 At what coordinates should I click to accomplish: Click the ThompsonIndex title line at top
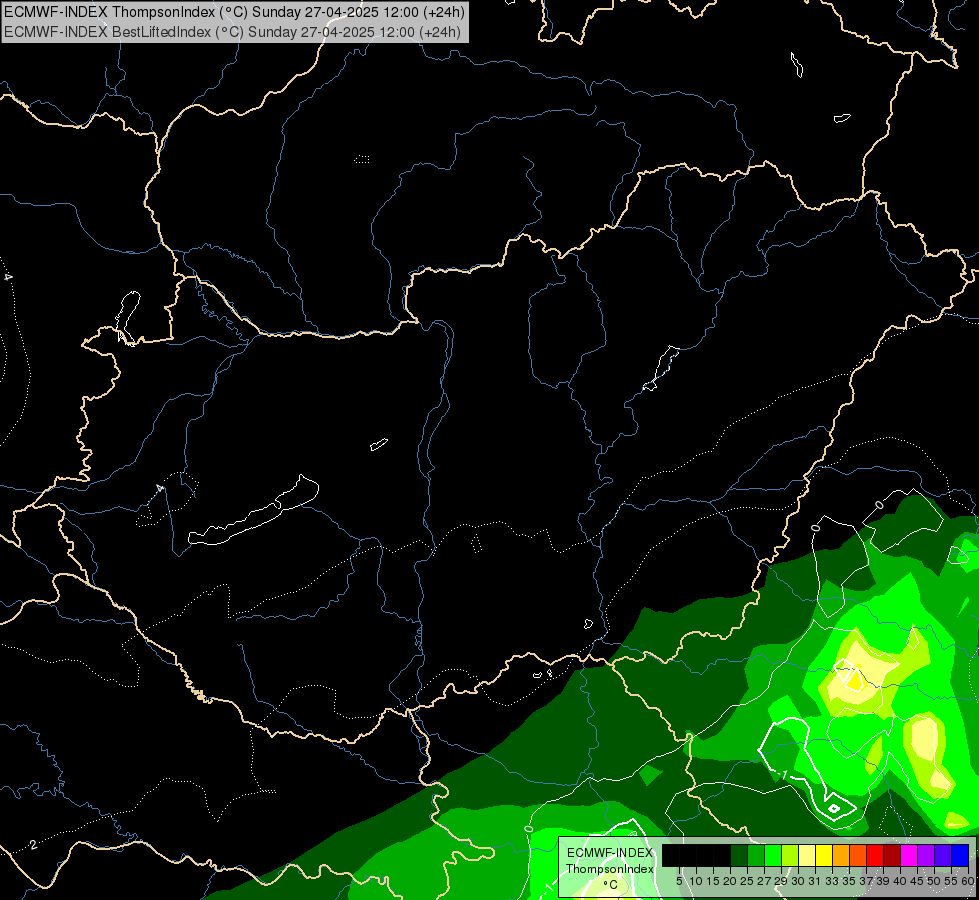(234, 12)
